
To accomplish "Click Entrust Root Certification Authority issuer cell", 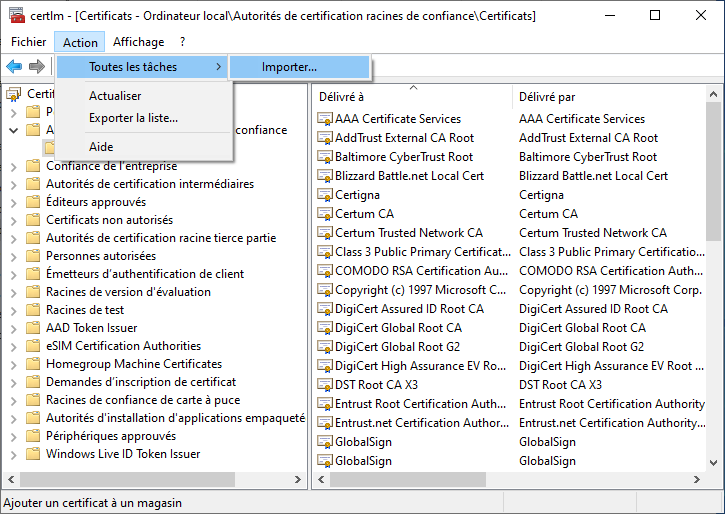I will [612, 404].
